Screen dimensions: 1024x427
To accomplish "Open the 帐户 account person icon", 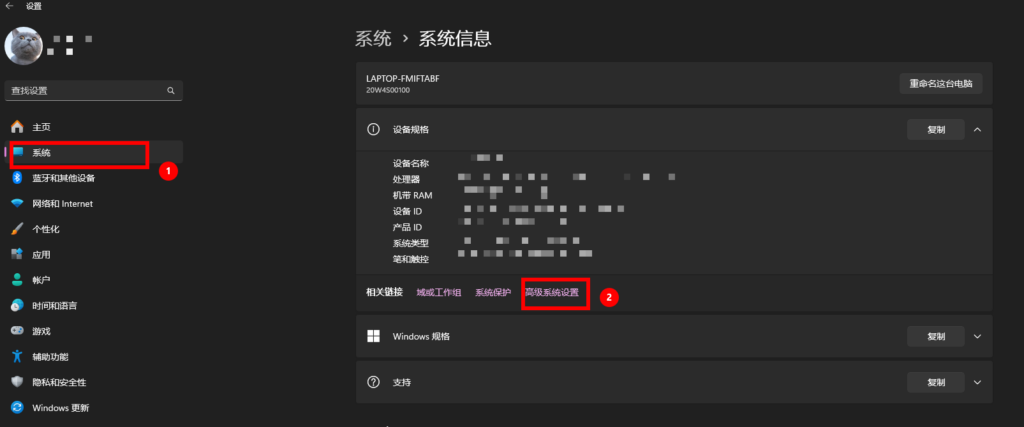I will click(17, 280).
